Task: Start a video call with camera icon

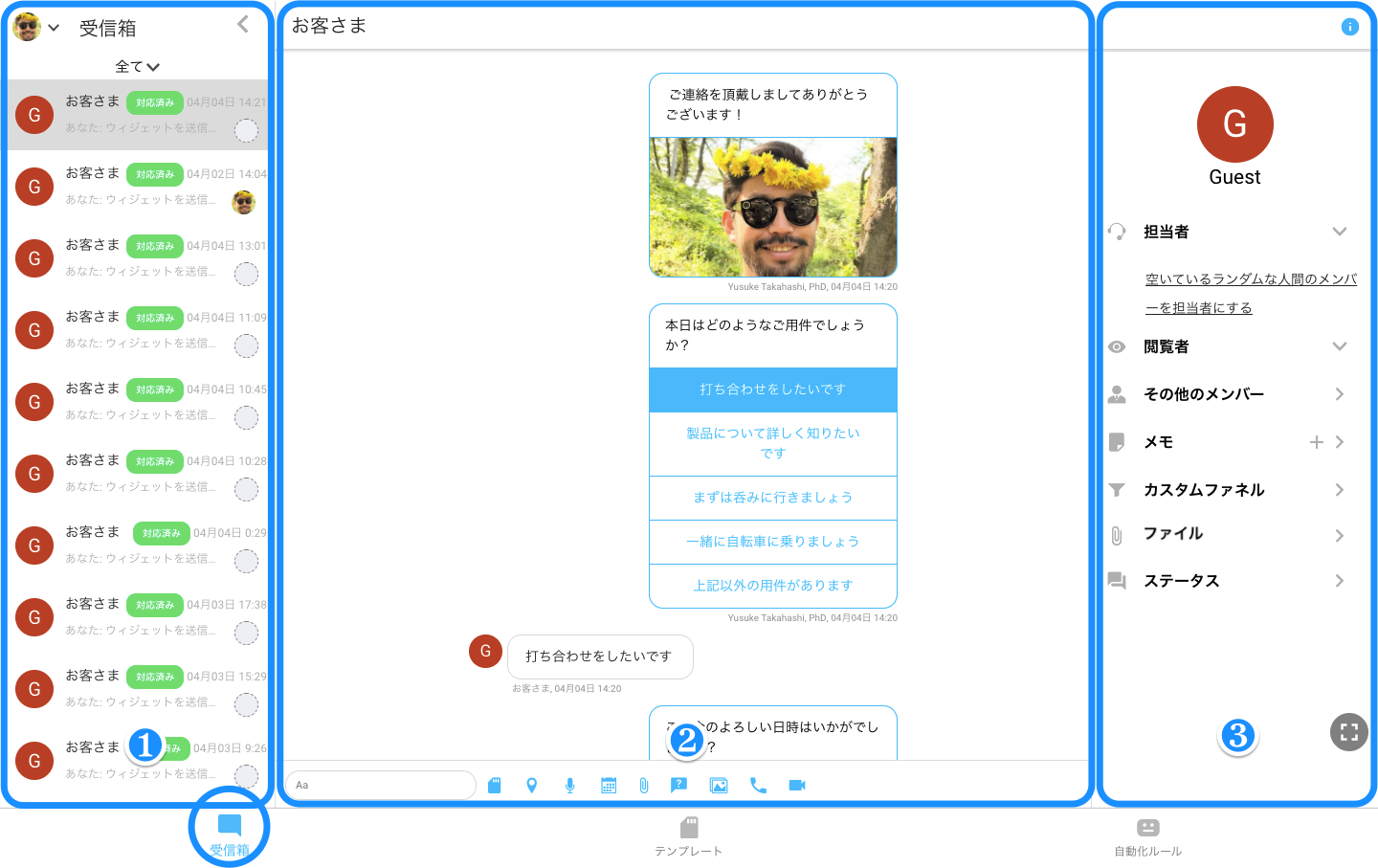Action: coord(797,786)
